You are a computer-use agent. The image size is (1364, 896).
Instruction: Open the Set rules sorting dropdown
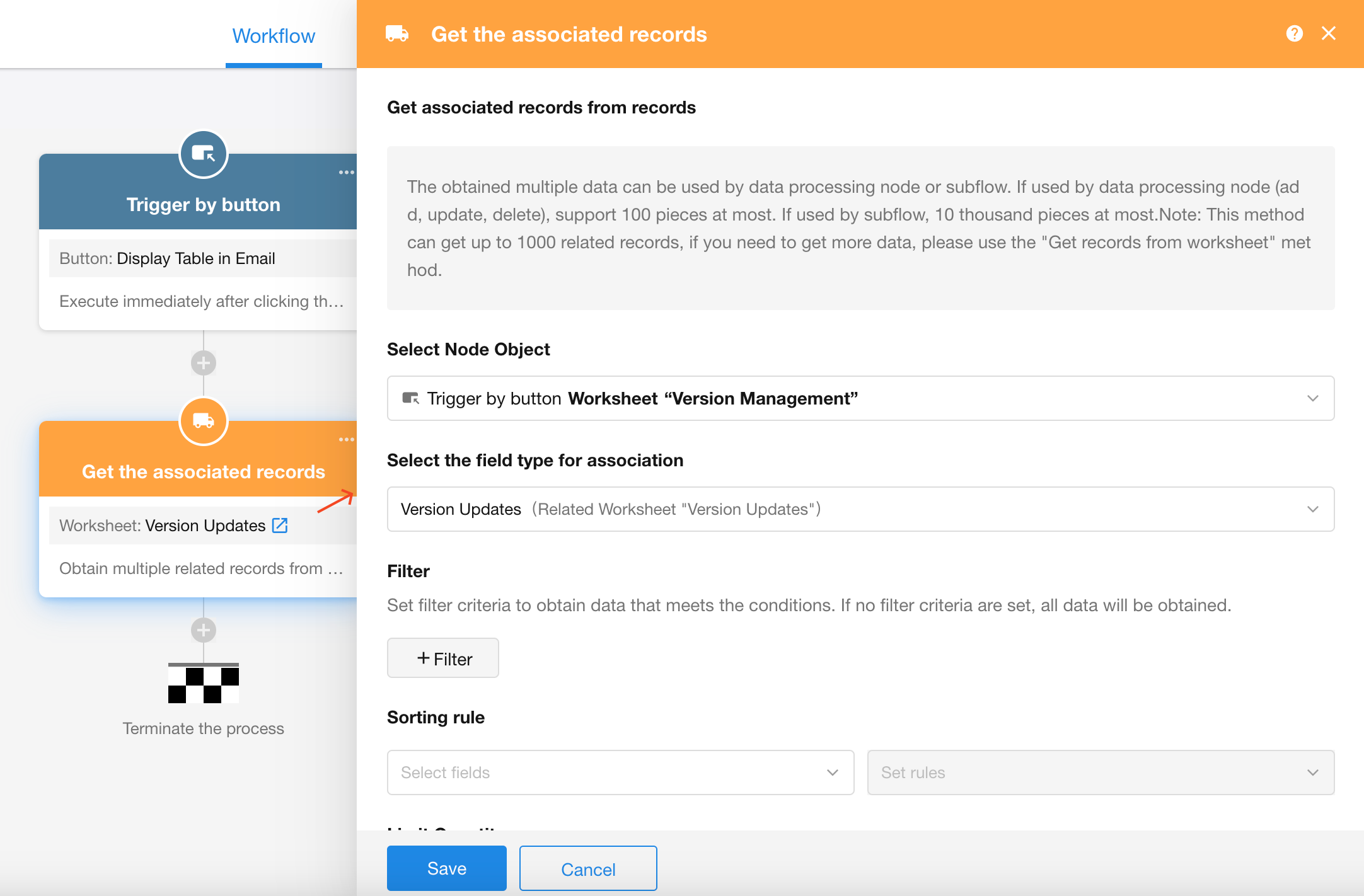pos(1101,773)
